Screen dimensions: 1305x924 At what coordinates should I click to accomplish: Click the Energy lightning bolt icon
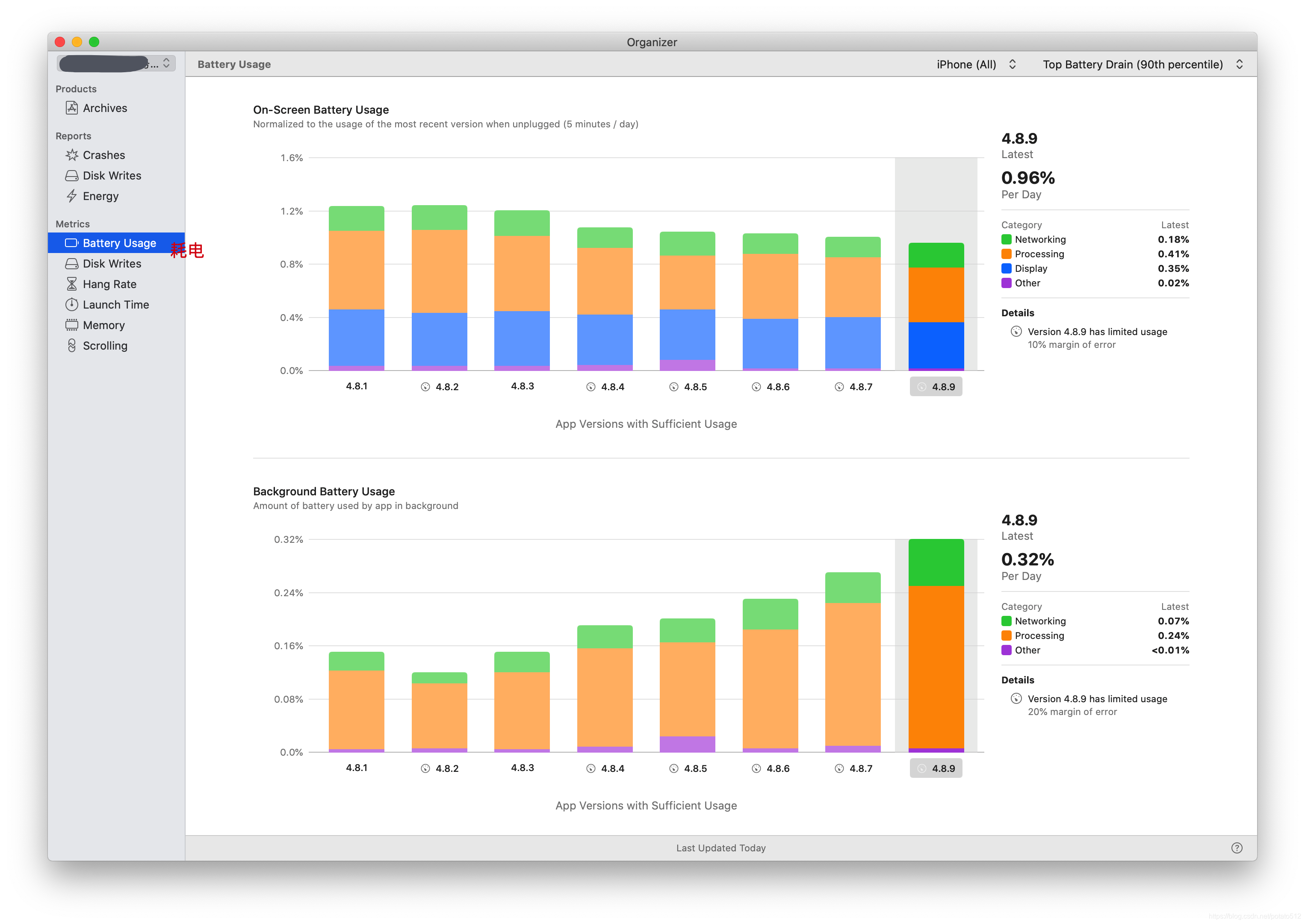pyautogui.click(x=72, y=196)
